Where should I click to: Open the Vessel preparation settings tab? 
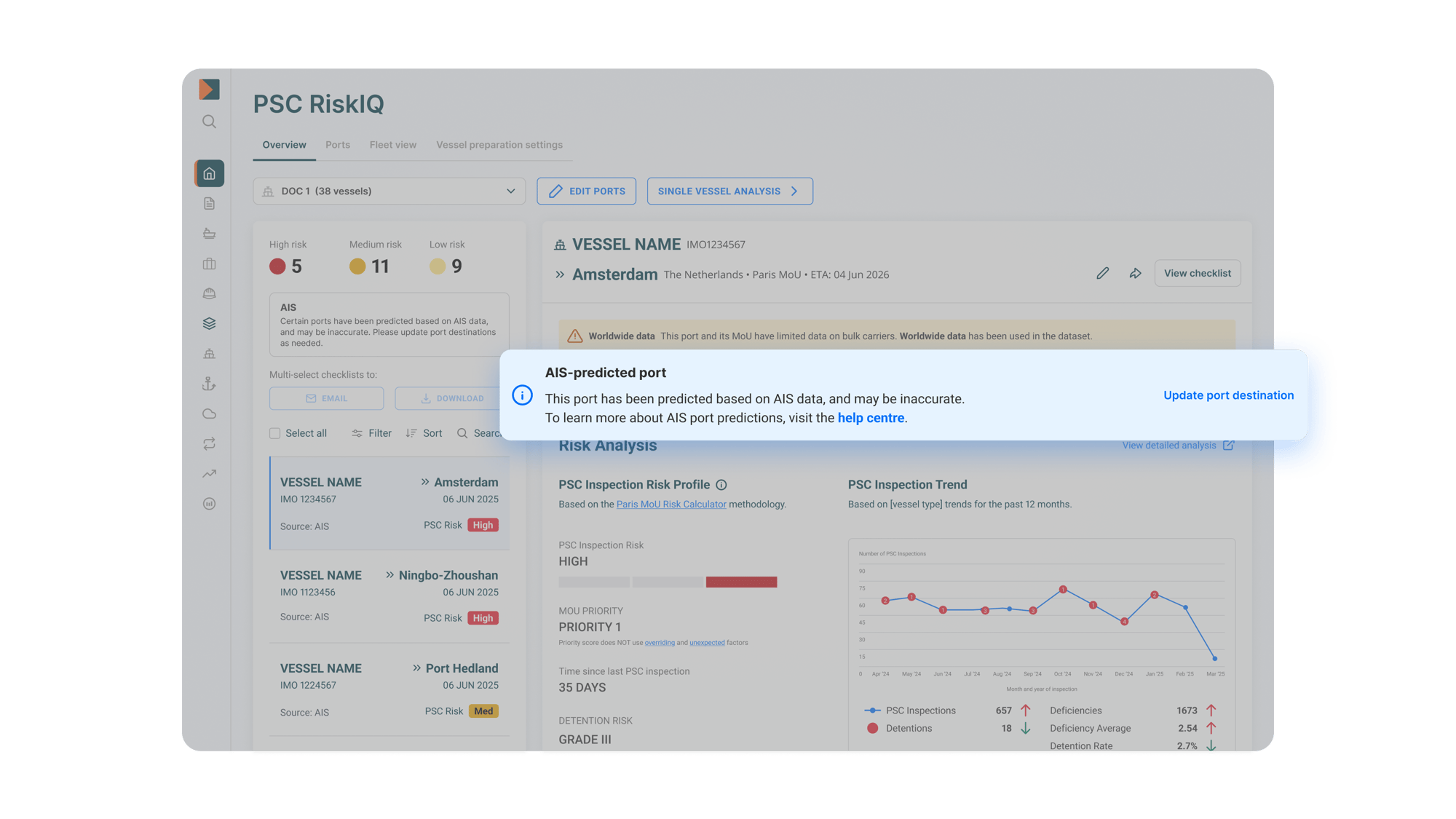click(x=499, y=145)
